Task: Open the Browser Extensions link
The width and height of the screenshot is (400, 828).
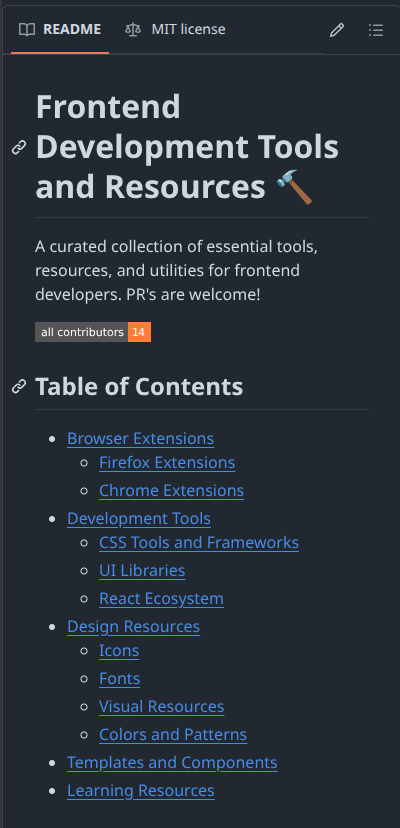Action: tap(141, 438)
